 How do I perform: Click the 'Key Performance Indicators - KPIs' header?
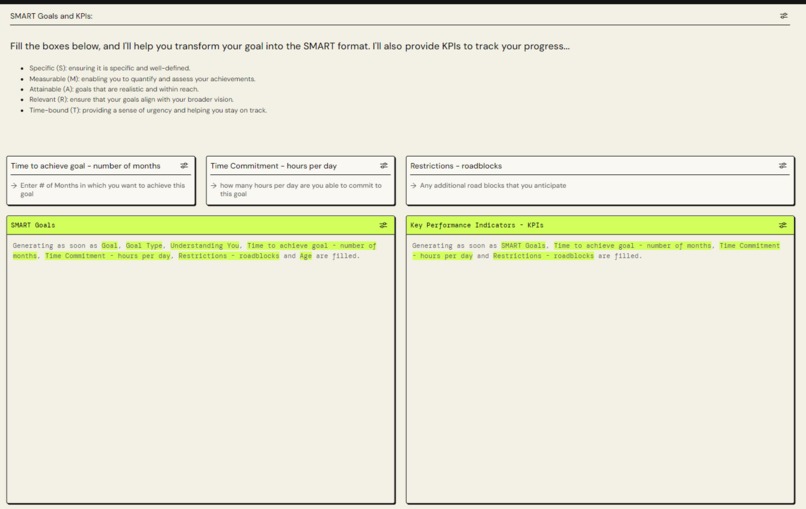[x=600, y=225]
